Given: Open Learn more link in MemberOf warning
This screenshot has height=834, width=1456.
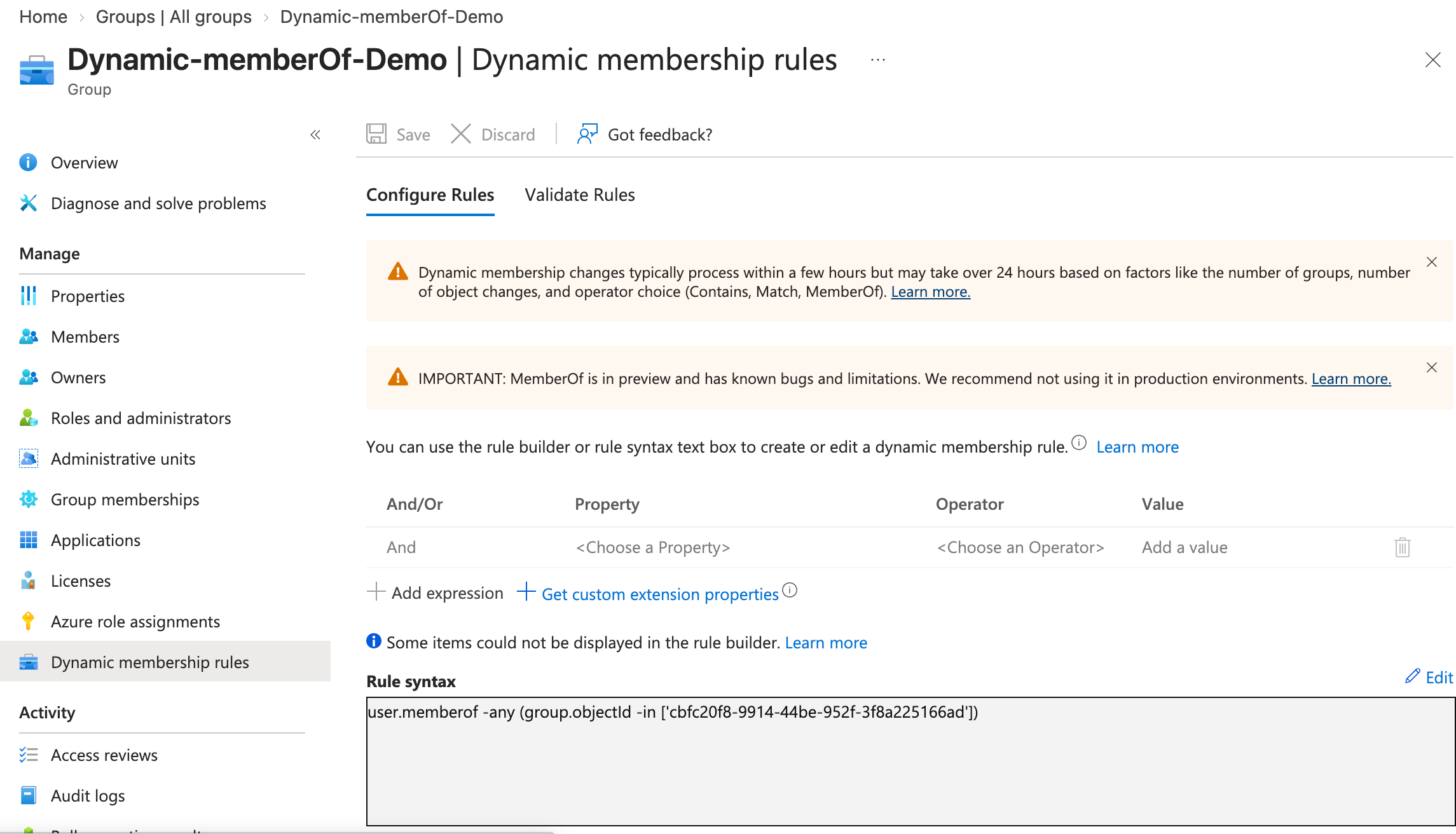Looking at the screenshot, I should (1351, 379).
